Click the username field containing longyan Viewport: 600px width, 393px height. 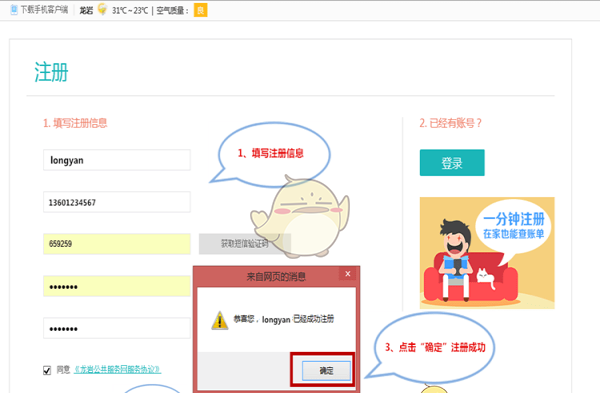pos(117,160)
